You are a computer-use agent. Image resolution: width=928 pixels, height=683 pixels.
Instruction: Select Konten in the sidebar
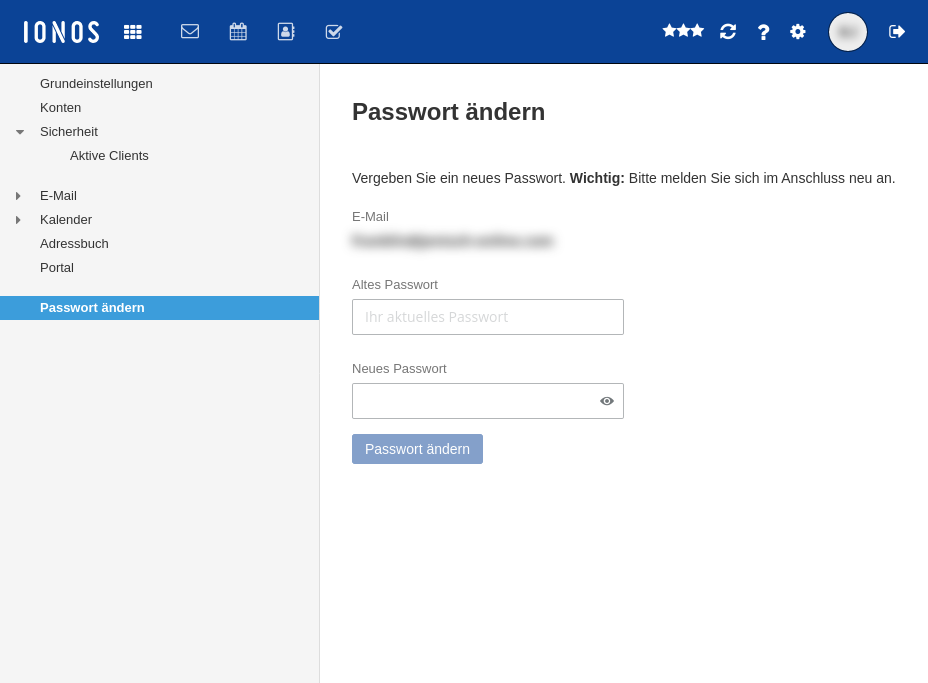tap(60, 107)
